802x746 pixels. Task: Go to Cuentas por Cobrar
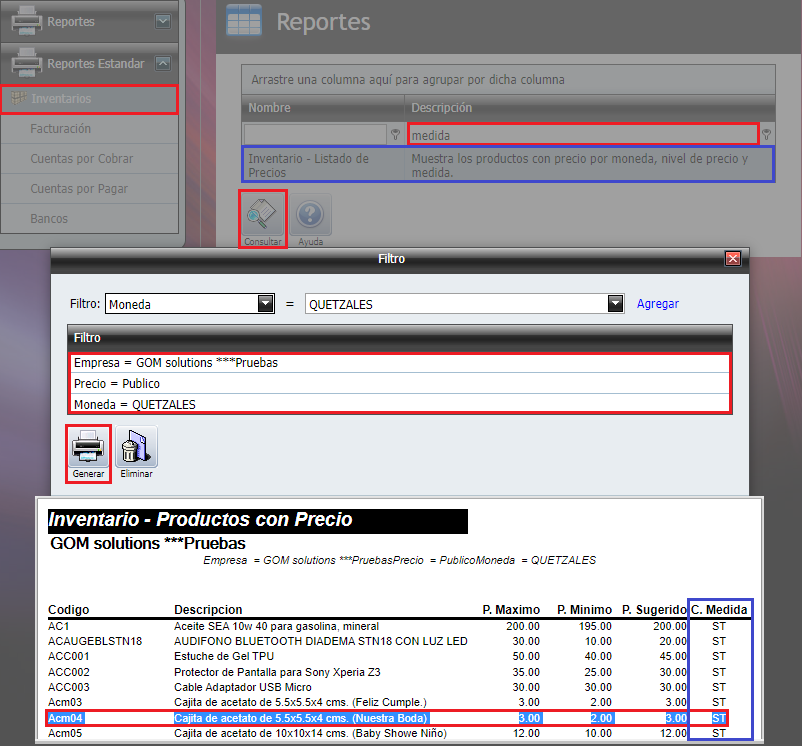[81, 159]
